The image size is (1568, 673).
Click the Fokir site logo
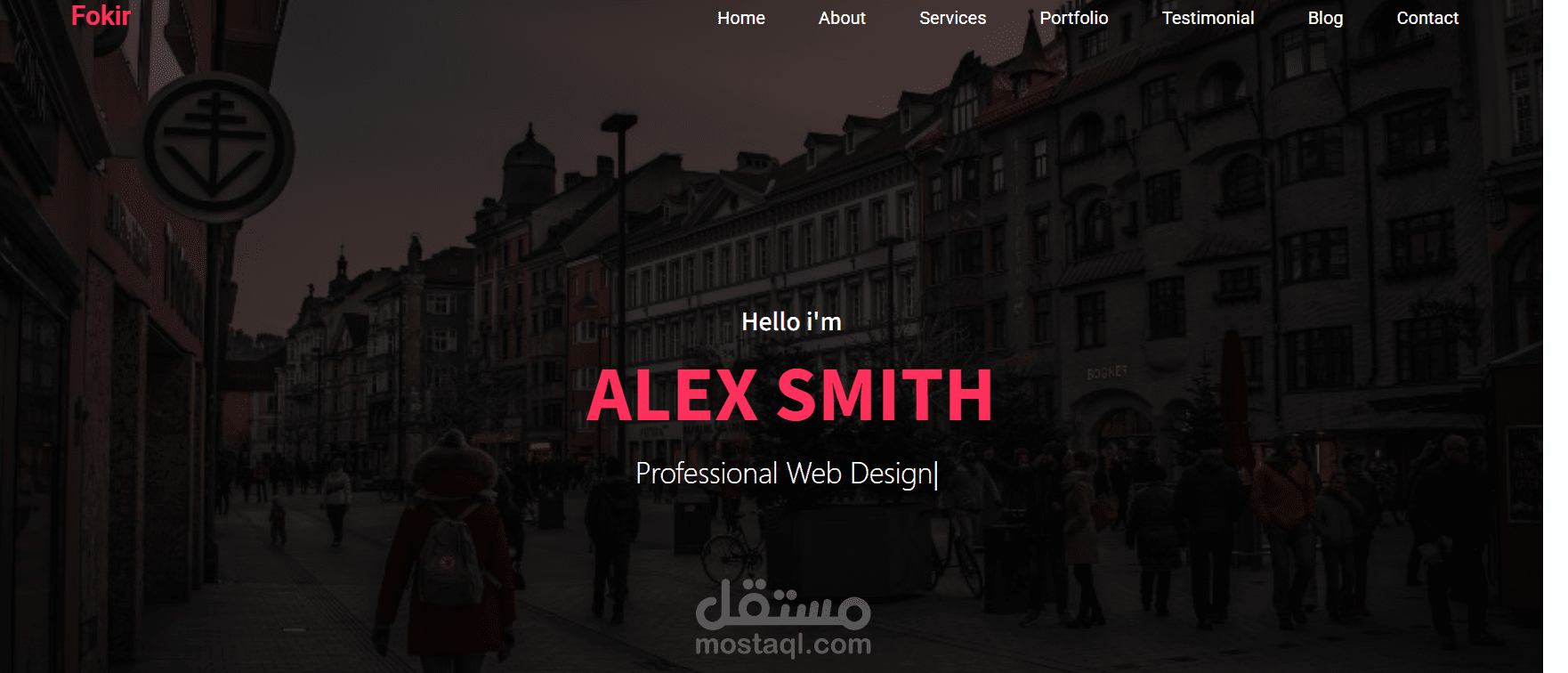pyautogui.click(x=101, y=15)
